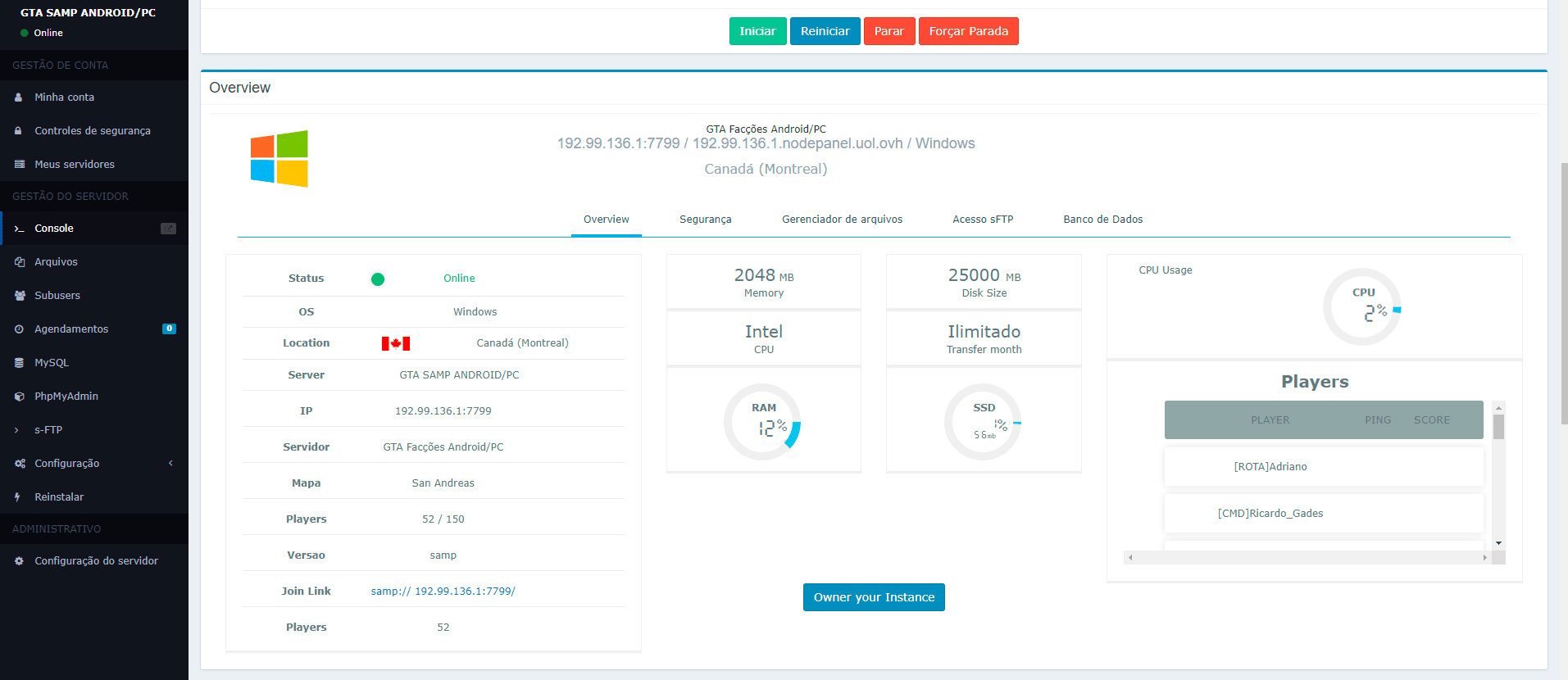Open the Acesso sFTP tab
Image resolution: width=1568 pixels, height=680 pixels.
(x=983, y=220)
